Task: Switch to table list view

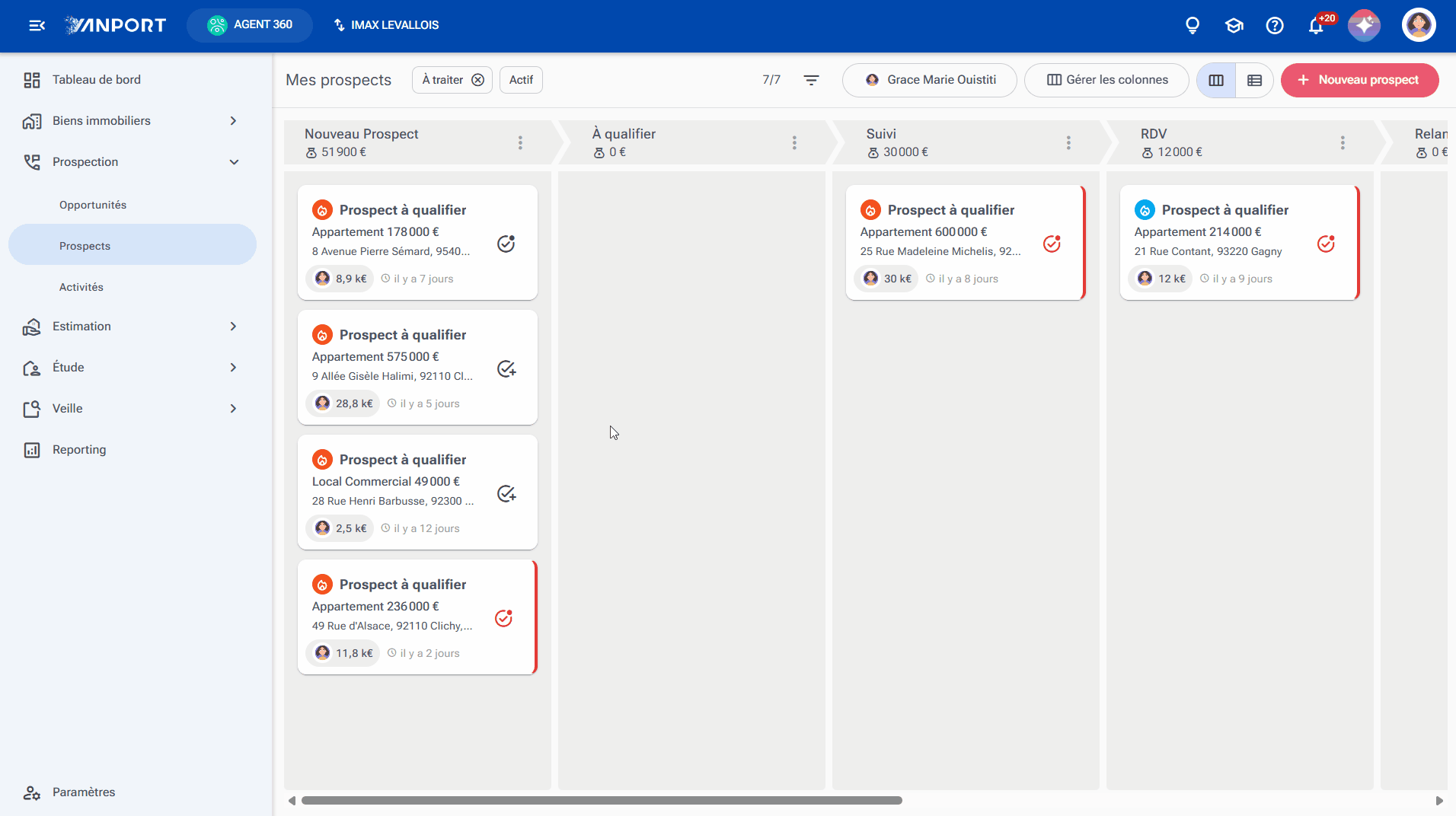Action: point(1255,80)
